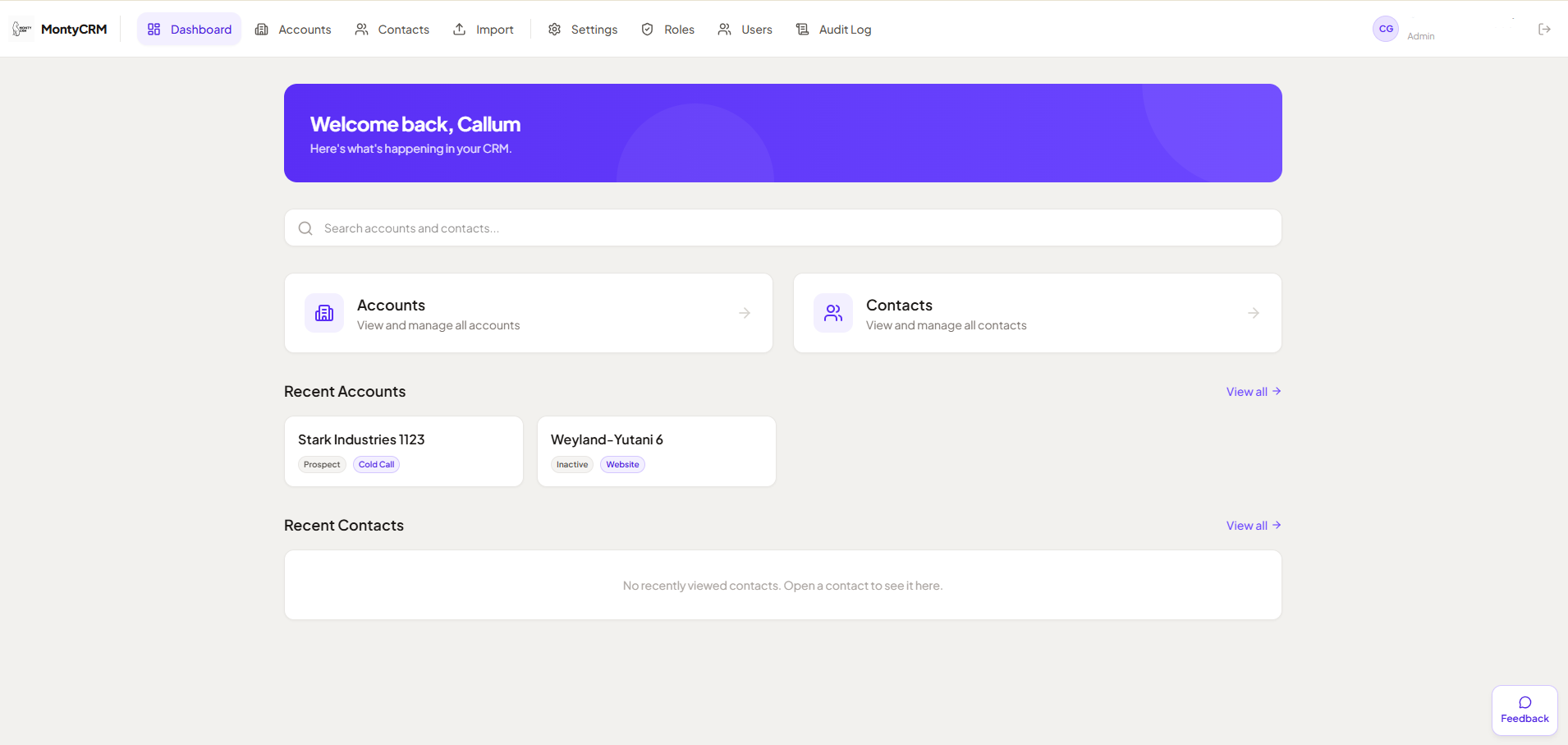1568x745 pixels.
Task: Open the Stark Industries 1123 account card
Action: pos(403,451)
